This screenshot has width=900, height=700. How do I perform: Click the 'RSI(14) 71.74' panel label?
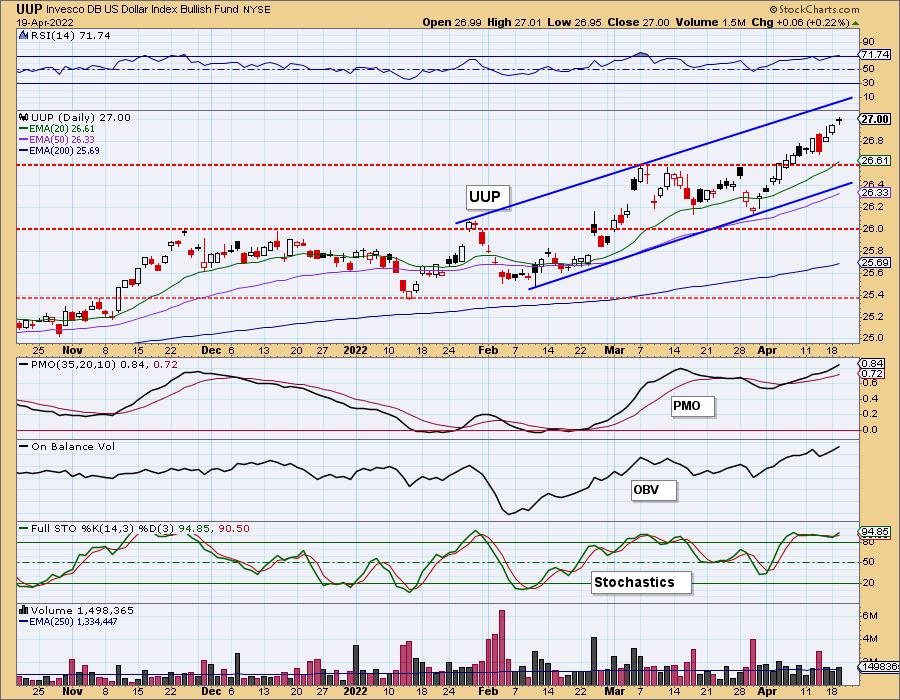pyautogui.click(x=70, y=36)
